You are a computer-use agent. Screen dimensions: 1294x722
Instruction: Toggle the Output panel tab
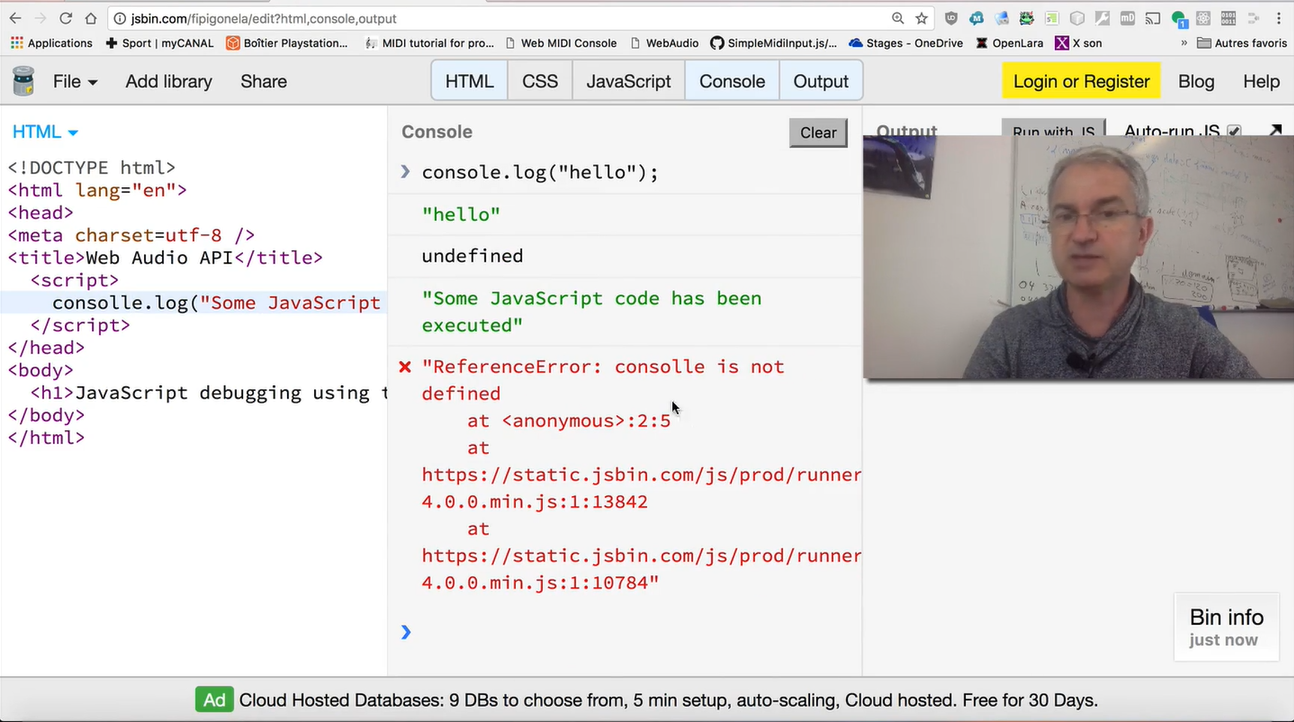(x=821, y=81)
